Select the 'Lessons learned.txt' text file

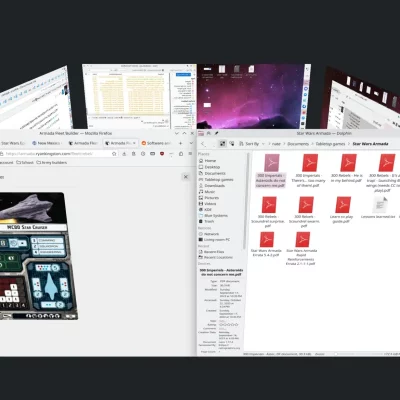379,208
